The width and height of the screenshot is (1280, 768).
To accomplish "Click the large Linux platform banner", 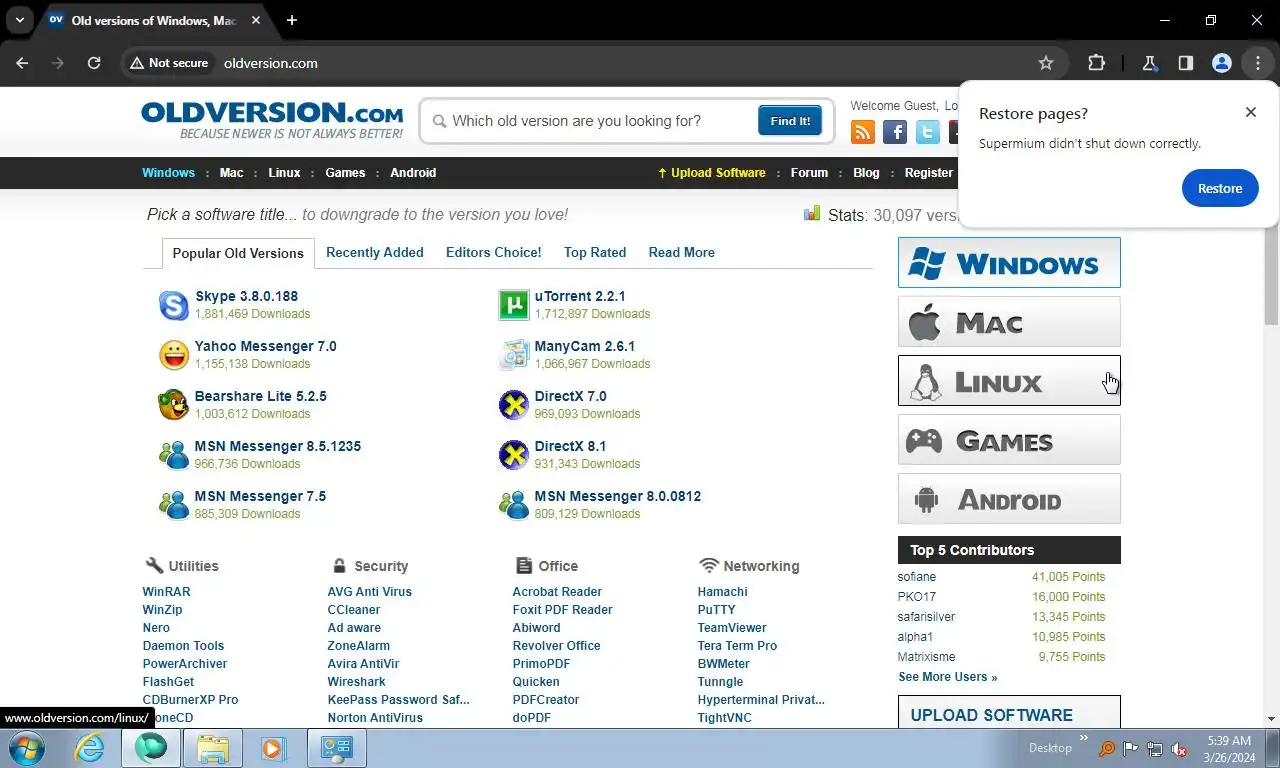I will [1009, 381].
